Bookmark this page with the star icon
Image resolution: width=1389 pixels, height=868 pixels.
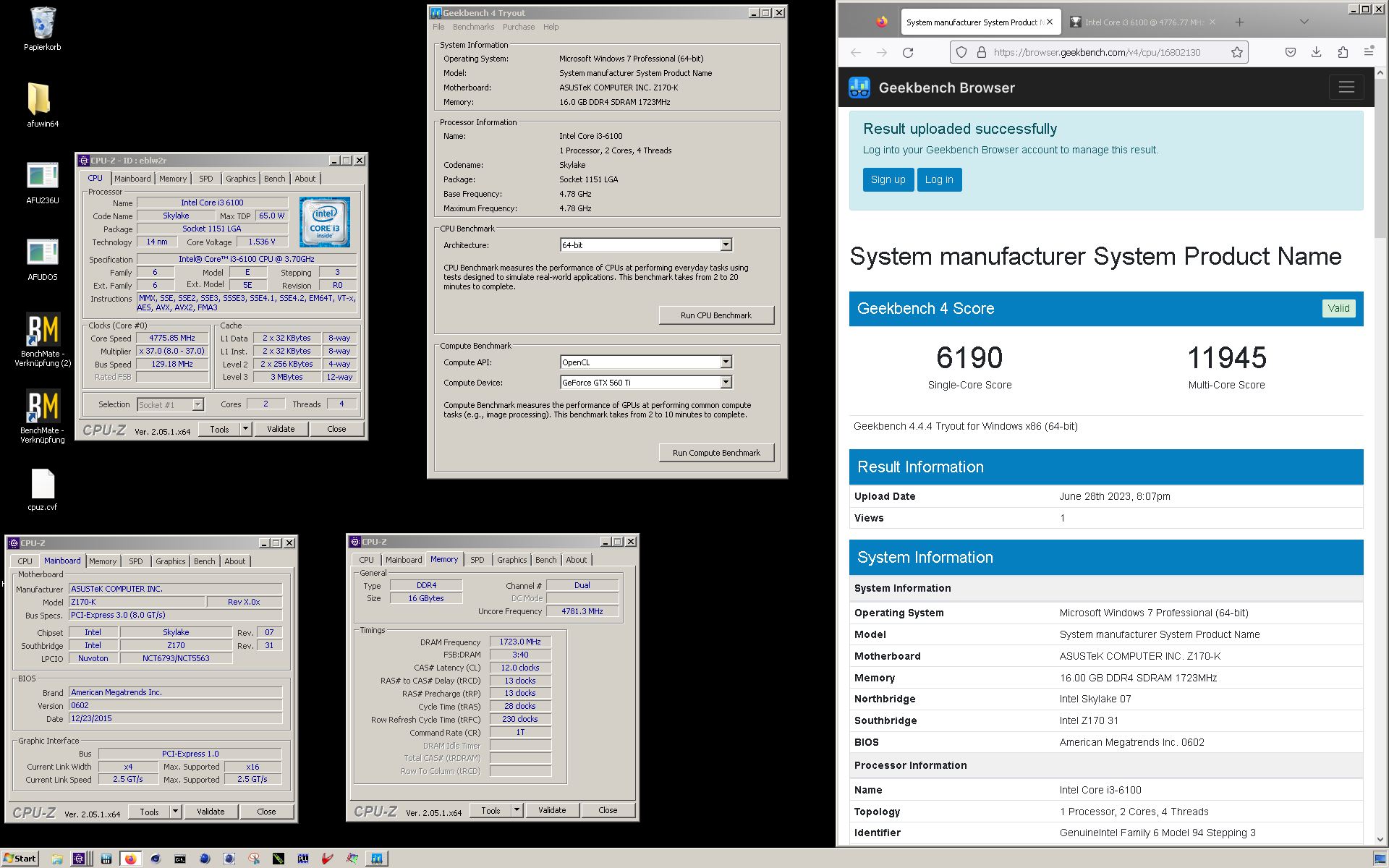(1237, 52)
